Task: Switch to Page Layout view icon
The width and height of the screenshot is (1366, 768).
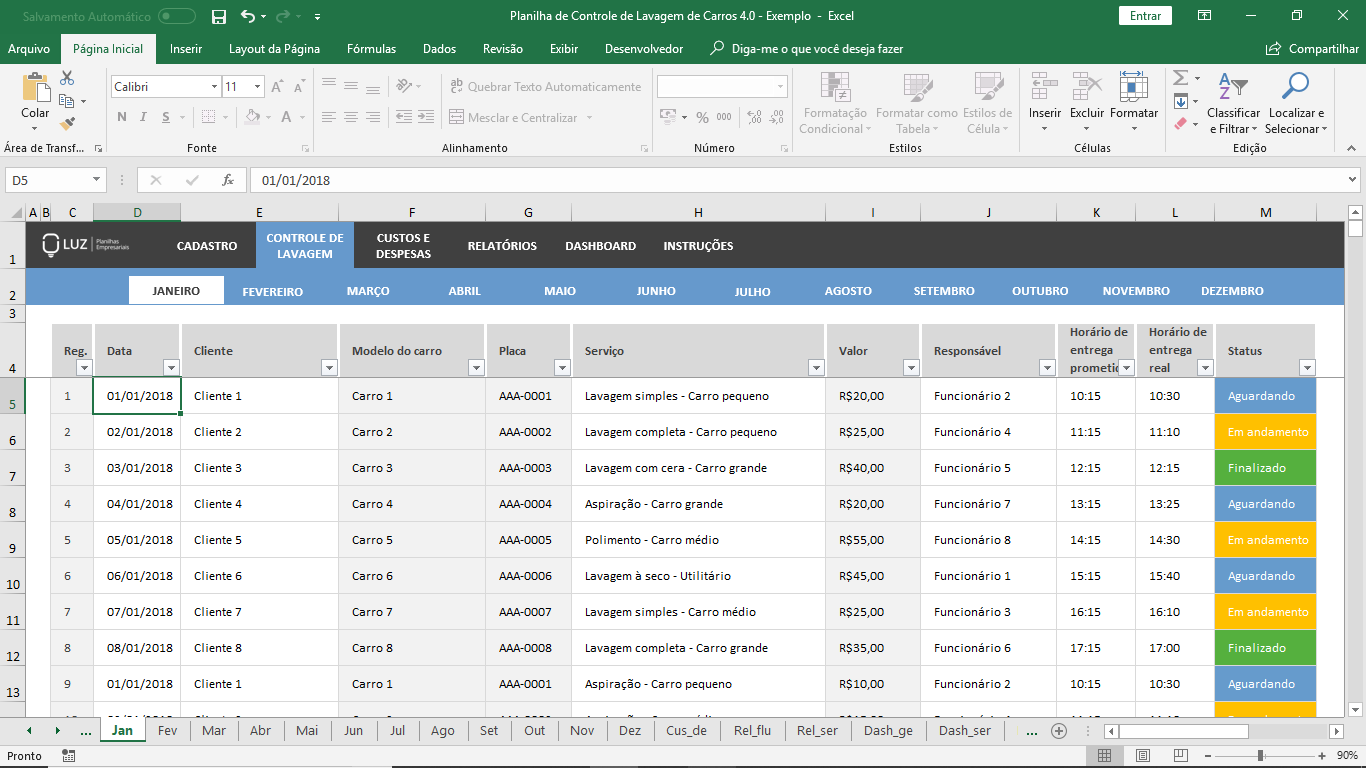Action: (1142, 756)
